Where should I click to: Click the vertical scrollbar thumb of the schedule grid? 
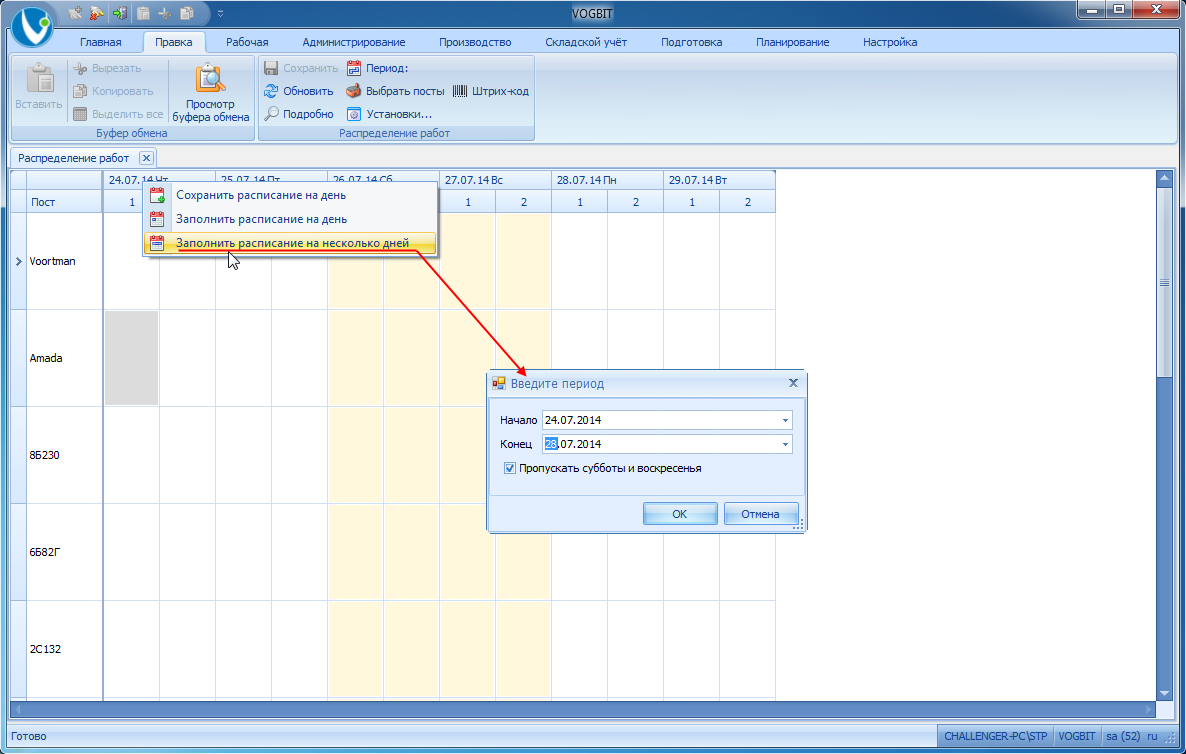pyautogui.click(x=1164, y=283)
